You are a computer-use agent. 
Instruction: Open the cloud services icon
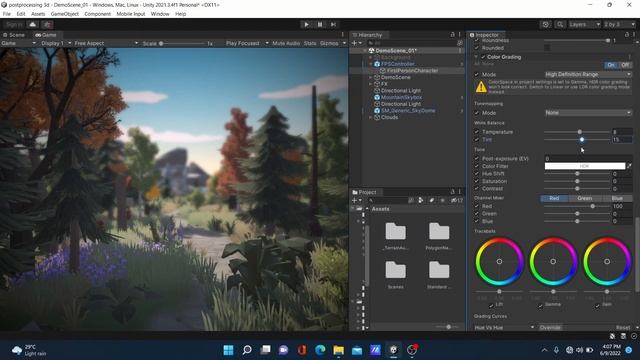click(x=33, y=24)
